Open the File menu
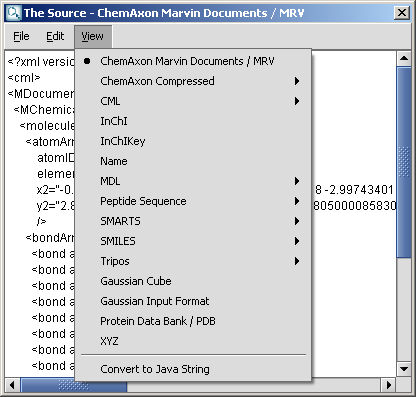This screenshot has width=416, height=397. 21,36
